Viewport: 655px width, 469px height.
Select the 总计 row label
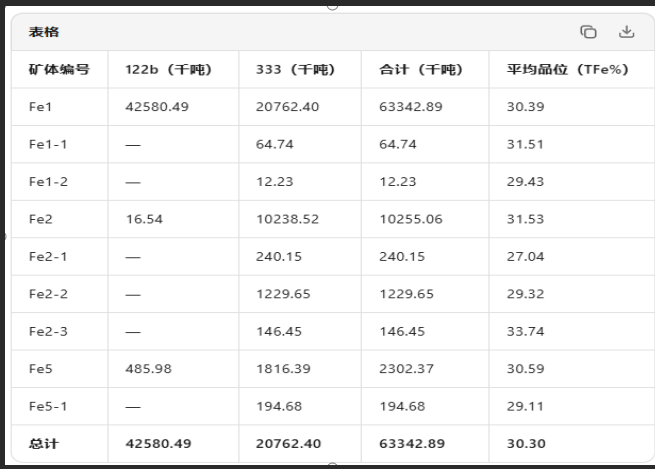coord(44,444)
